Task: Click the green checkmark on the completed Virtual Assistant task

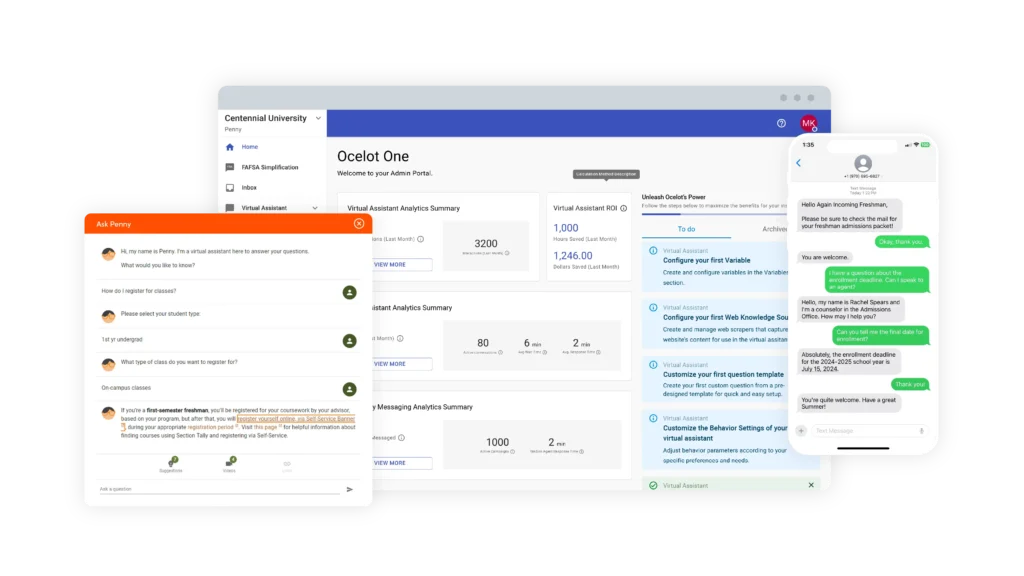Action: click(x=653, y=485)
